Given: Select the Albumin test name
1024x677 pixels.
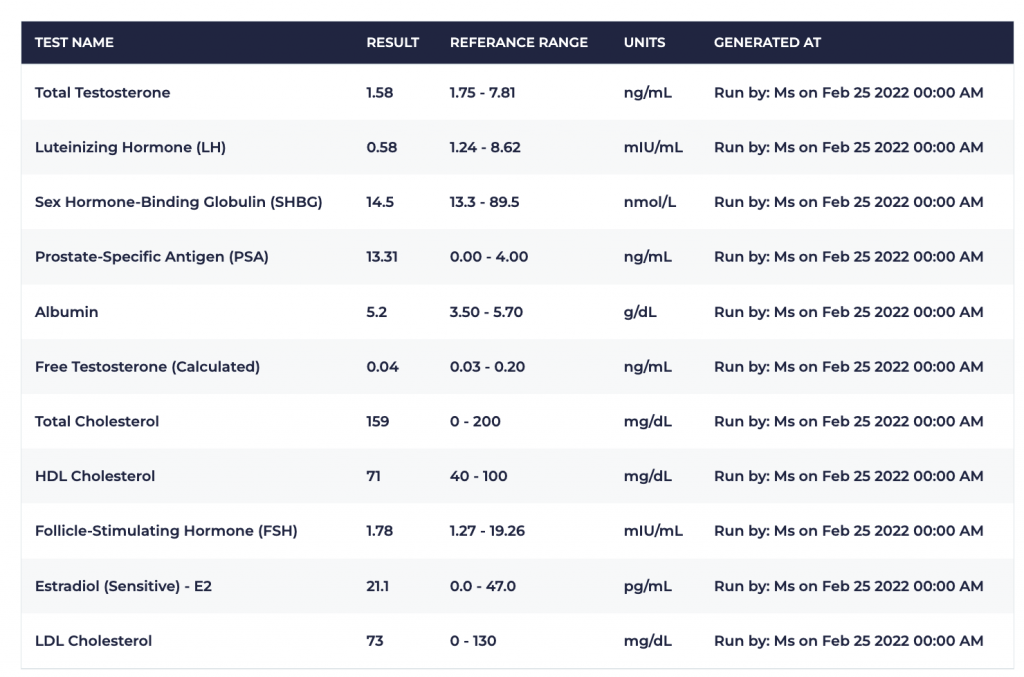Looking at the screenshot, I should click(66, 312).
